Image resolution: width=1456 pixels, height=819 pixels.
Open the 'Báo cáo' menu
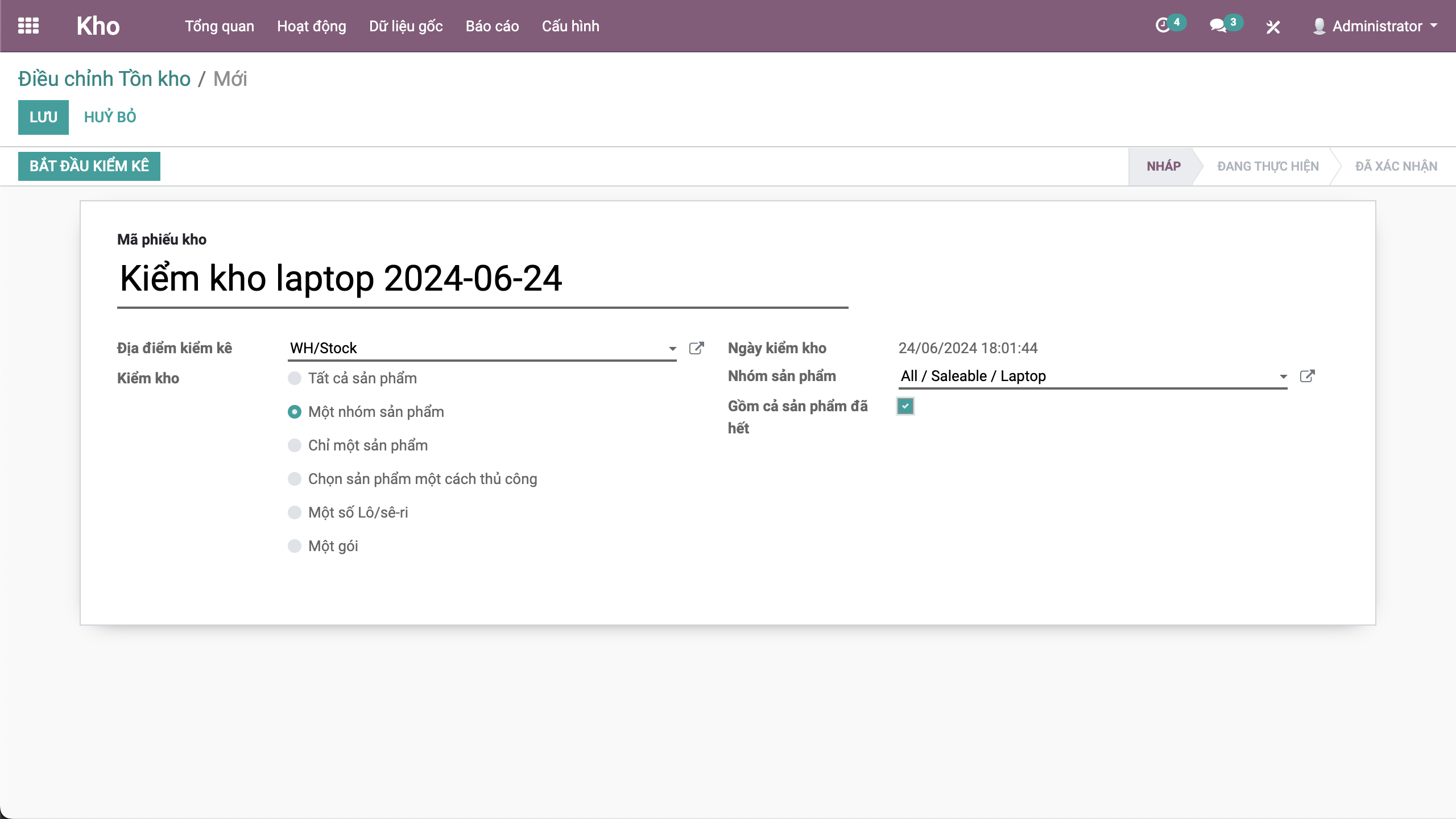click(x=492, y=26)
